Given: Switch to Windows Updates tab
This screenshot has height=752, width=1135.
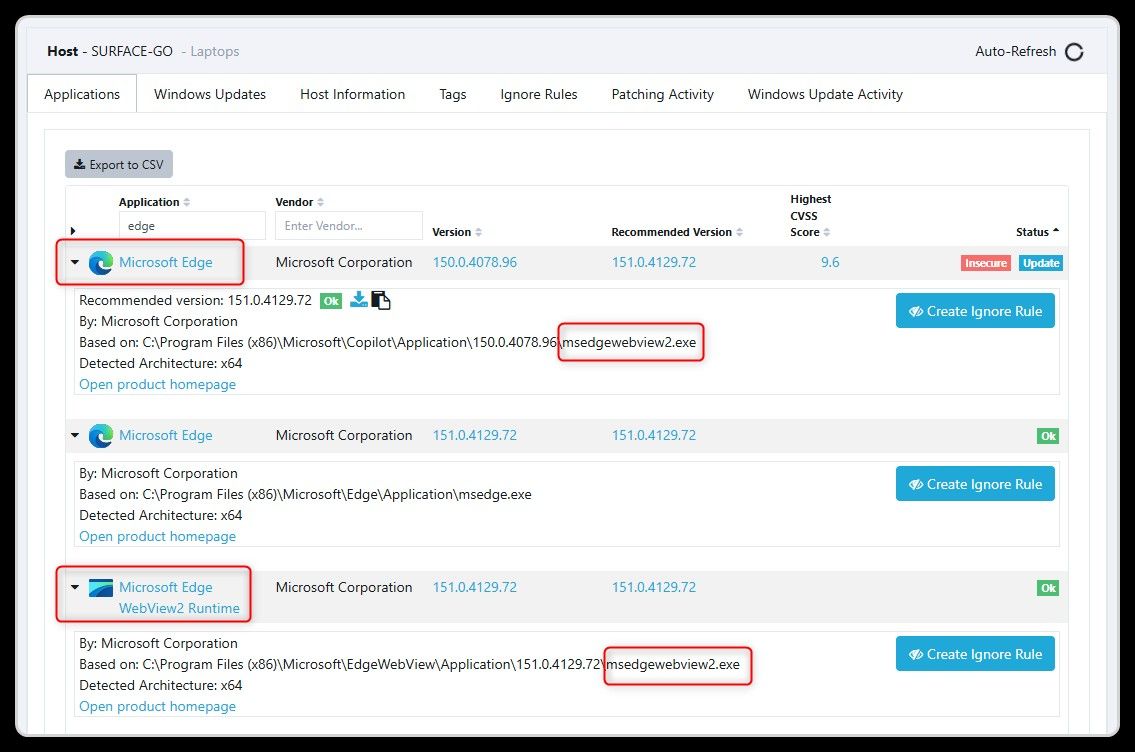Looking at the screenshot, I should (x=210, y=94).
